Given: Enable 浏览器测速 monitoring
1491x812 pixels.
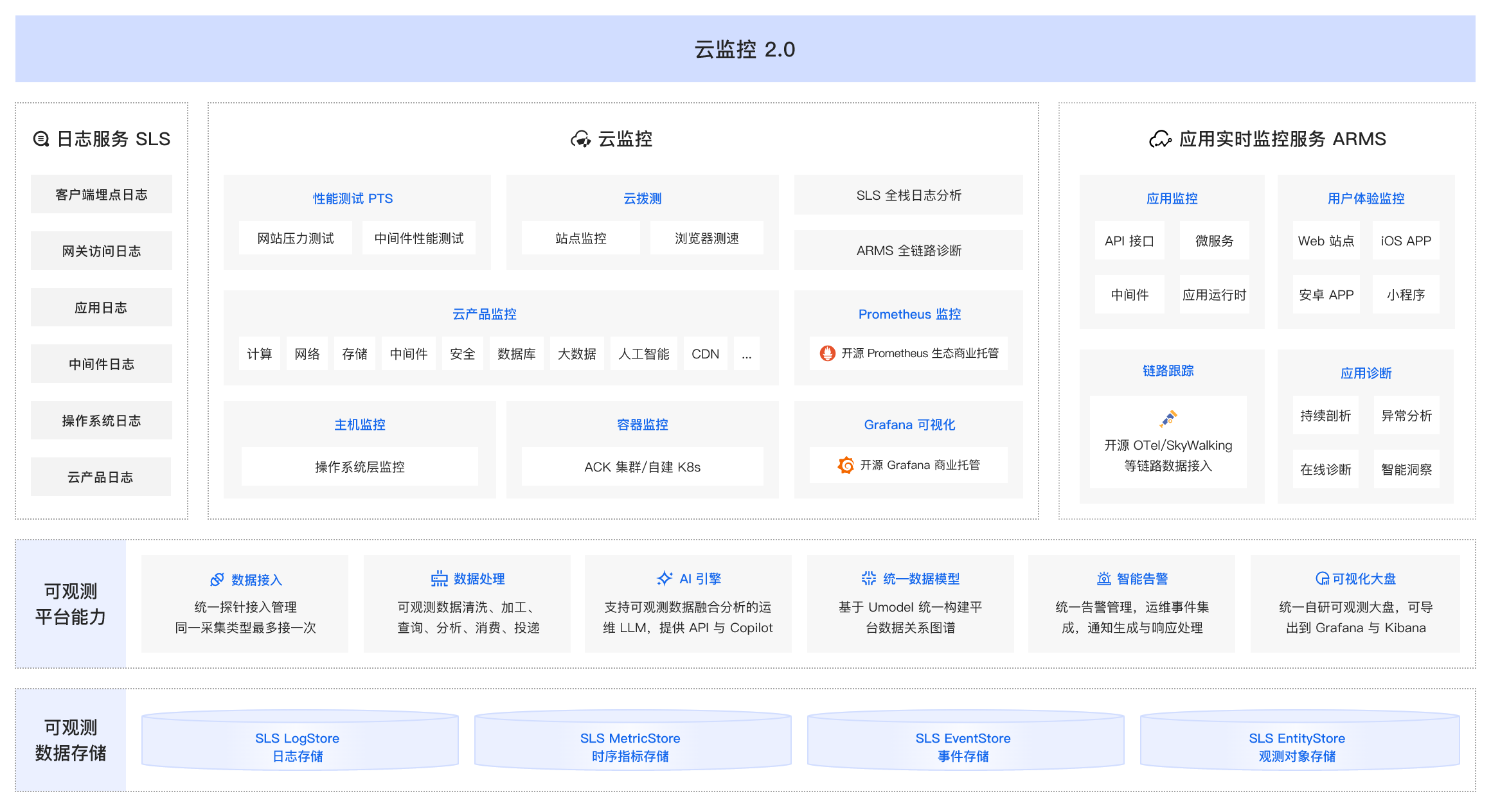Looking at the screenshot, I should tap(707, 238).
